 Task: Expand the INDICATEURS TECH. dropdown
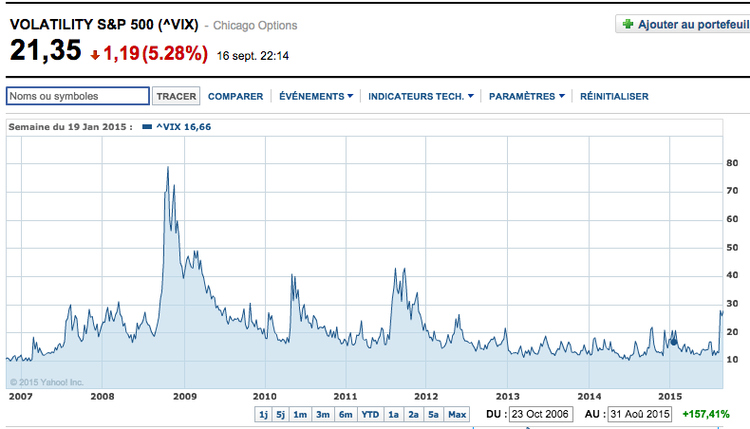click(421, 97)
